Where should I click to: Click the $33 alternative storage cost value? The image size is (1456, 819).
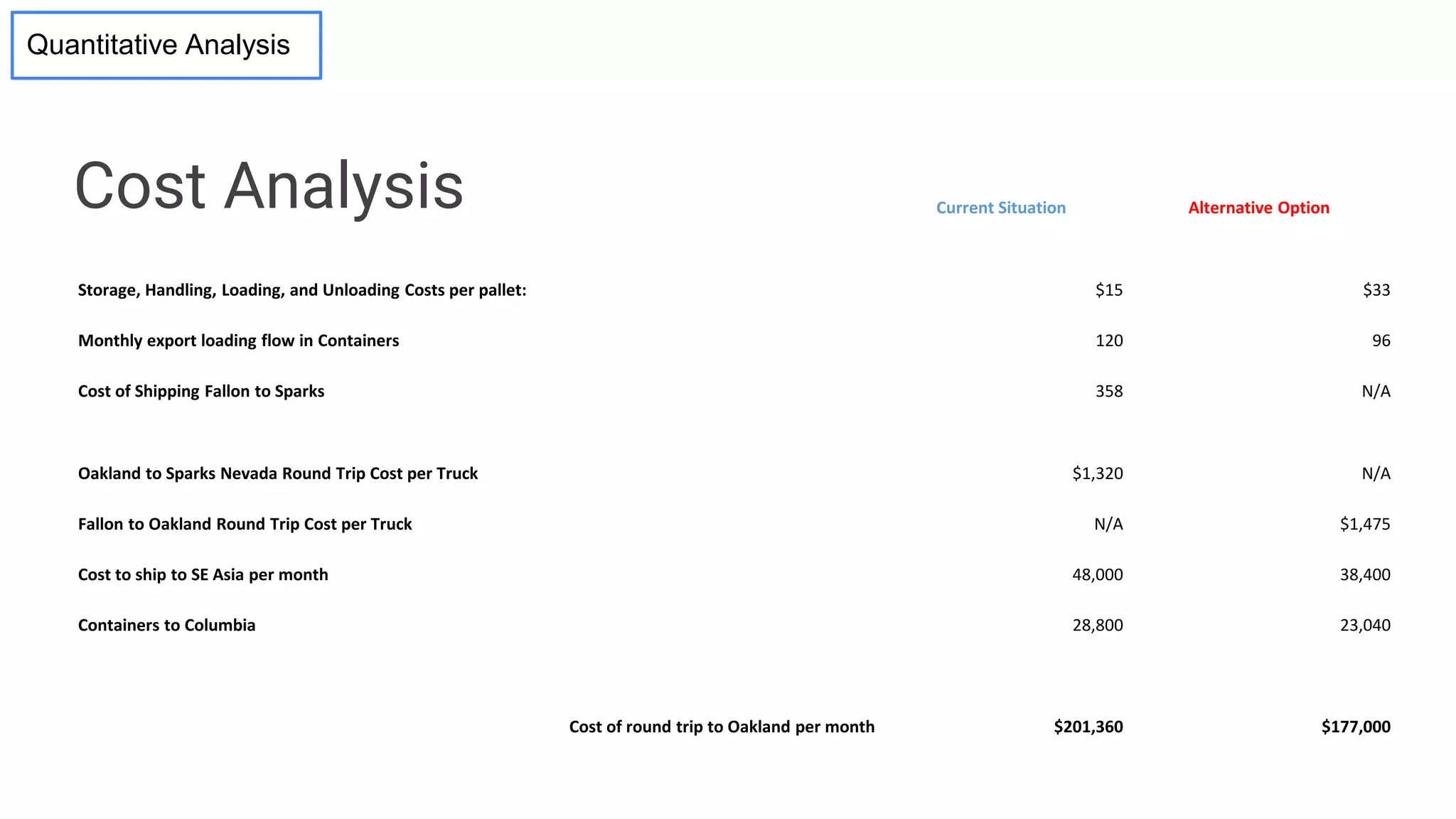pos(1376,290)
